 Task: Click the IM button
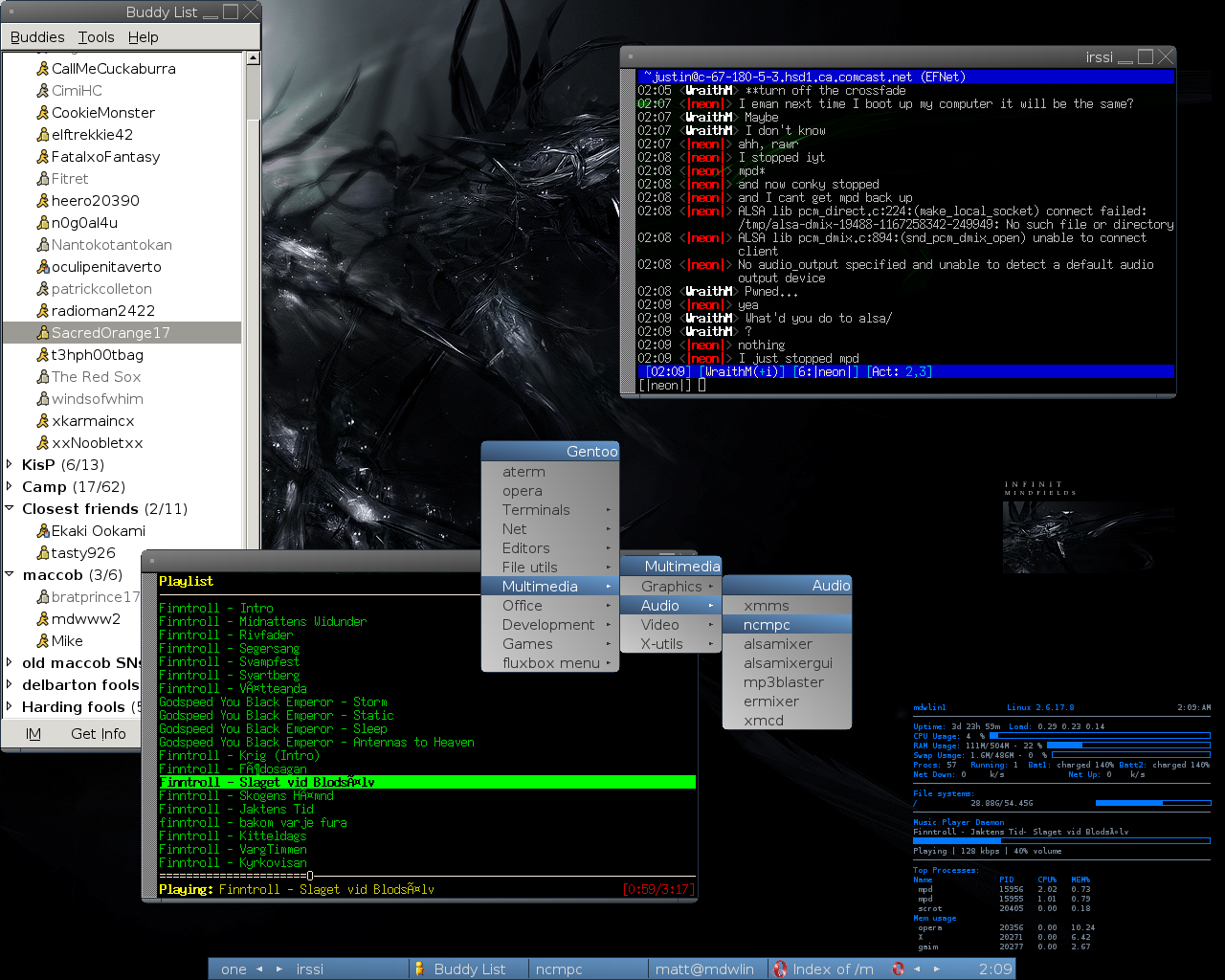(33, 734)
